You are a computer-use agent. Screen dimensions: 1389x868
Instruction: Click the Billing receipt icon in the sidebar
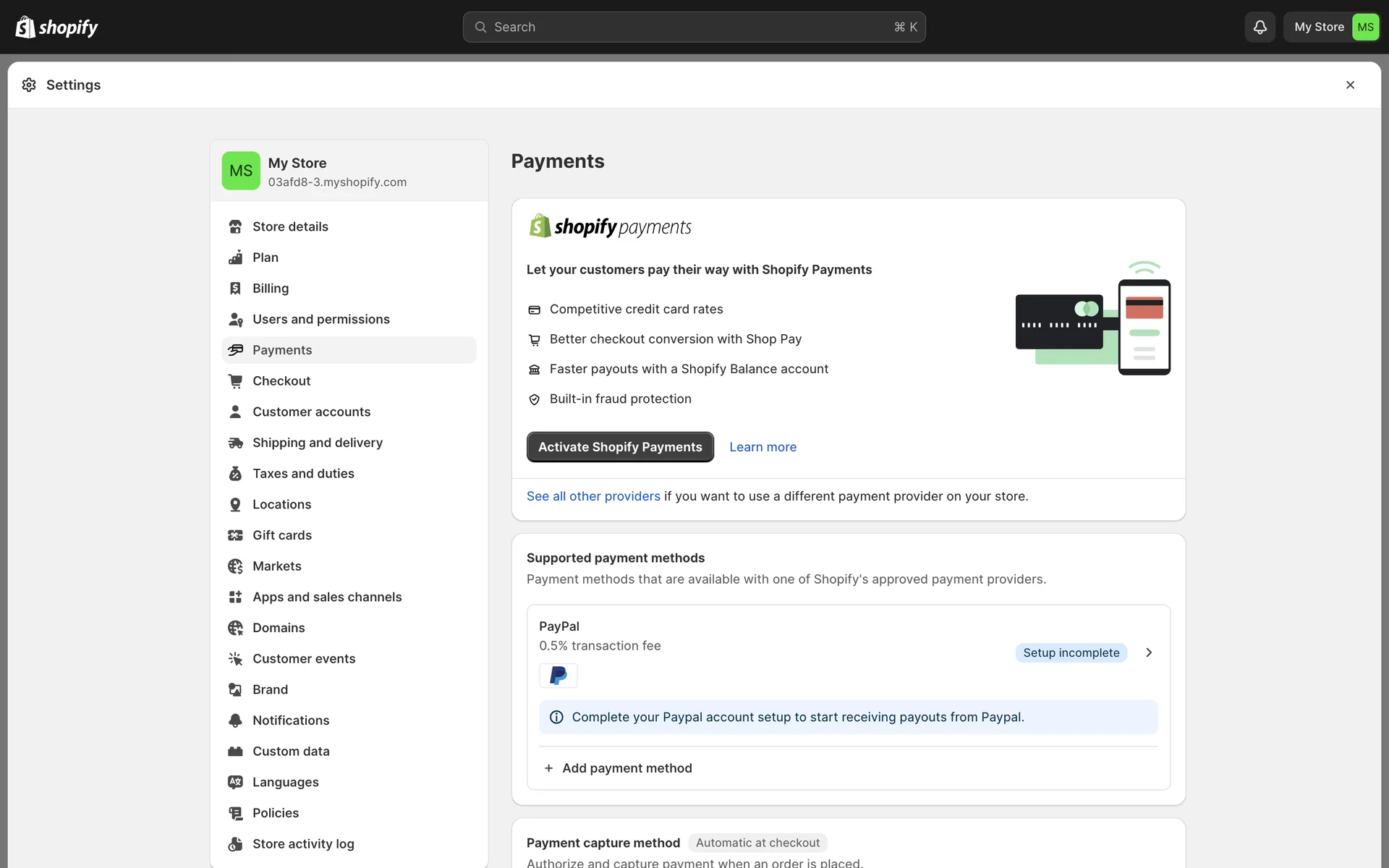[235, 289]
